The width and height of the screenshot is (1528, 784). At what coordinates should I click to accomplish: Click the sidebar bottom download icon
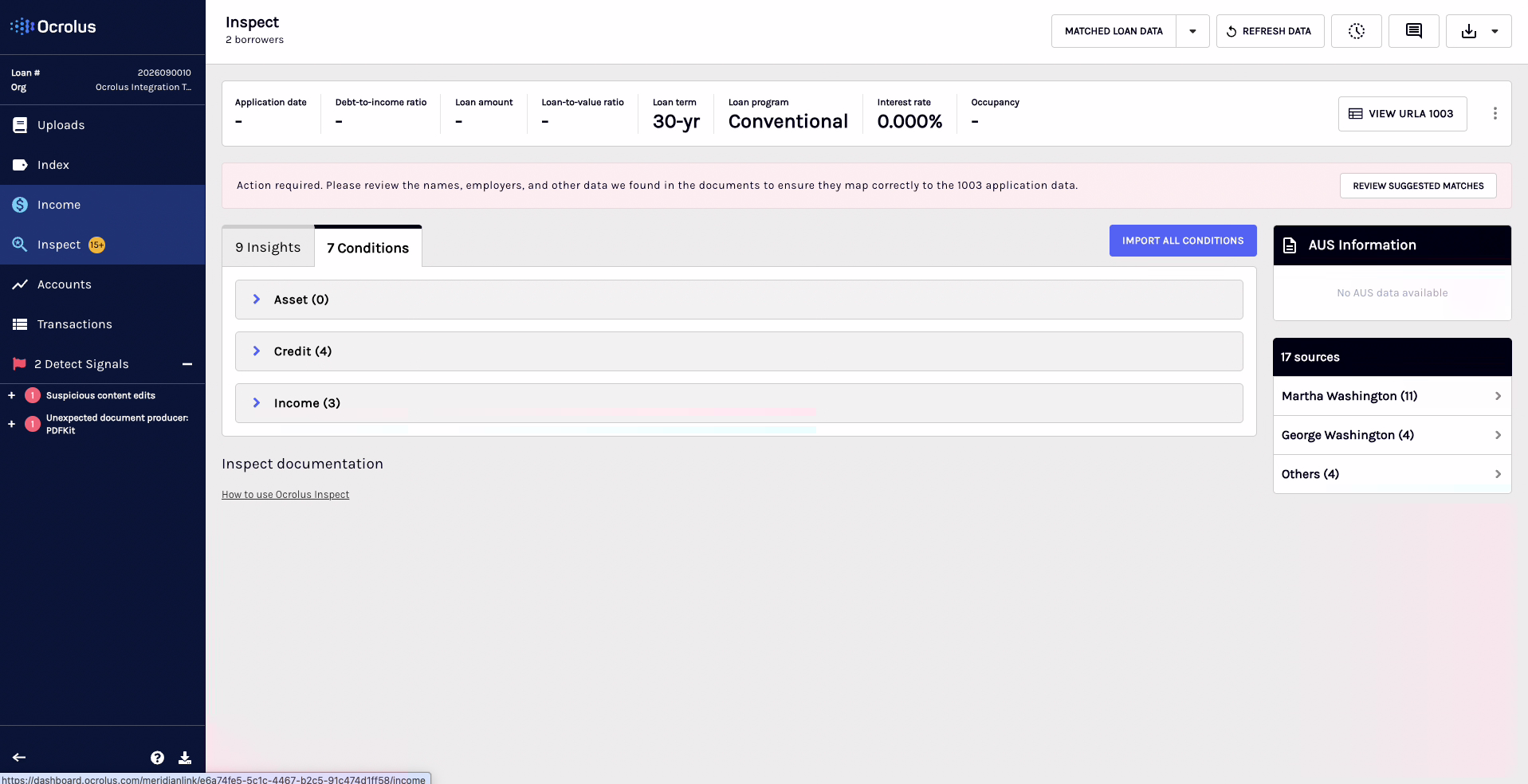point(184,758)
